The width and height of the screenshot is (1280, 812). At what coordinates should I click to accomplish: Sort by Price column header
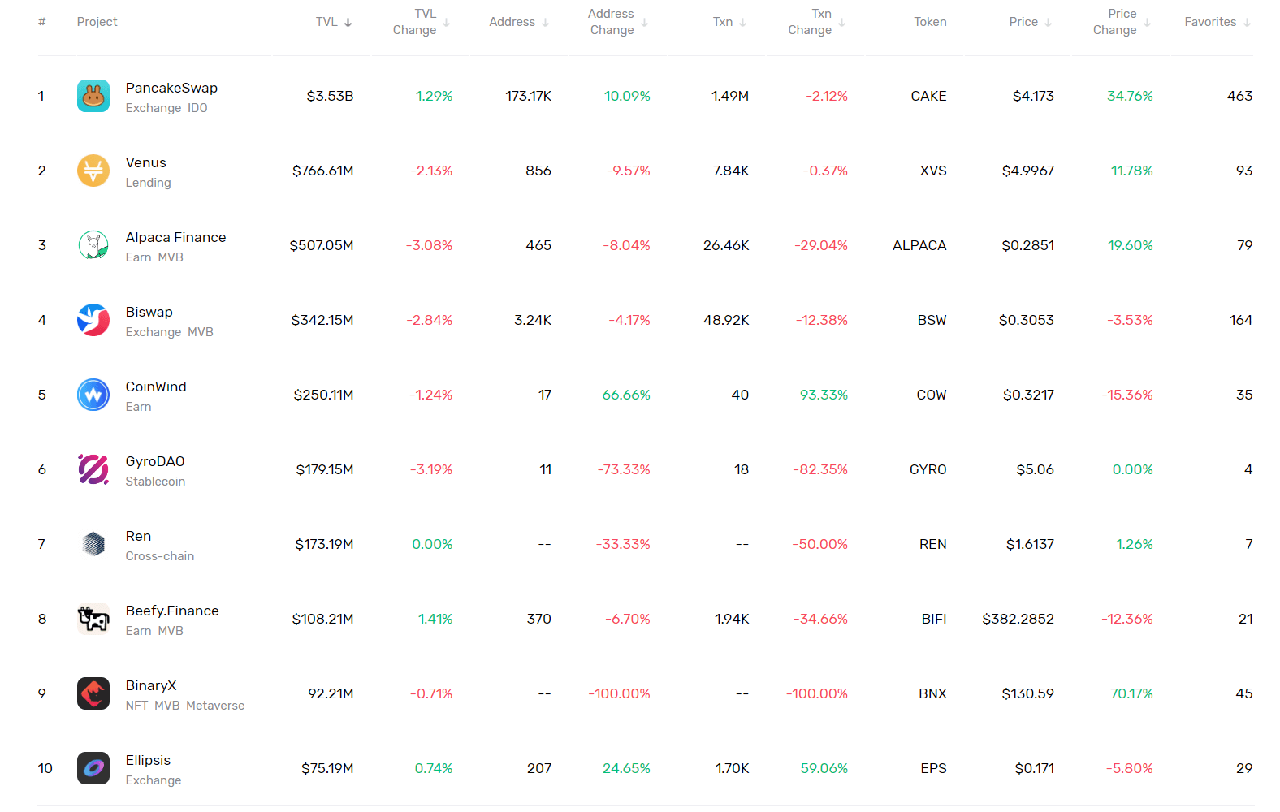pyautogui.click(x=1031, y=22)
